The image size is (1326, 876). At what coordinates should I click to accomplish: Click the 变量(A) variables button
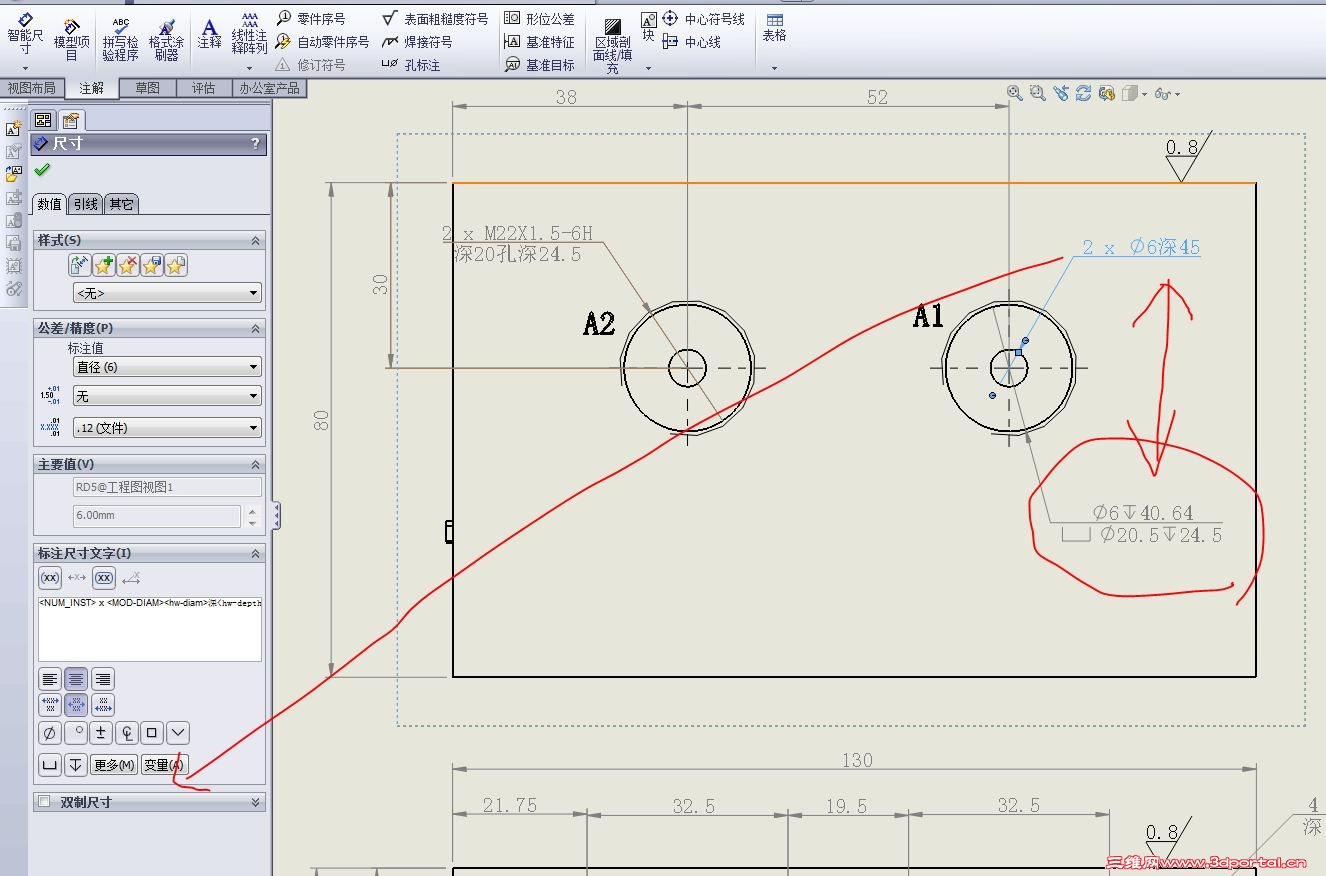coord(164,766)
